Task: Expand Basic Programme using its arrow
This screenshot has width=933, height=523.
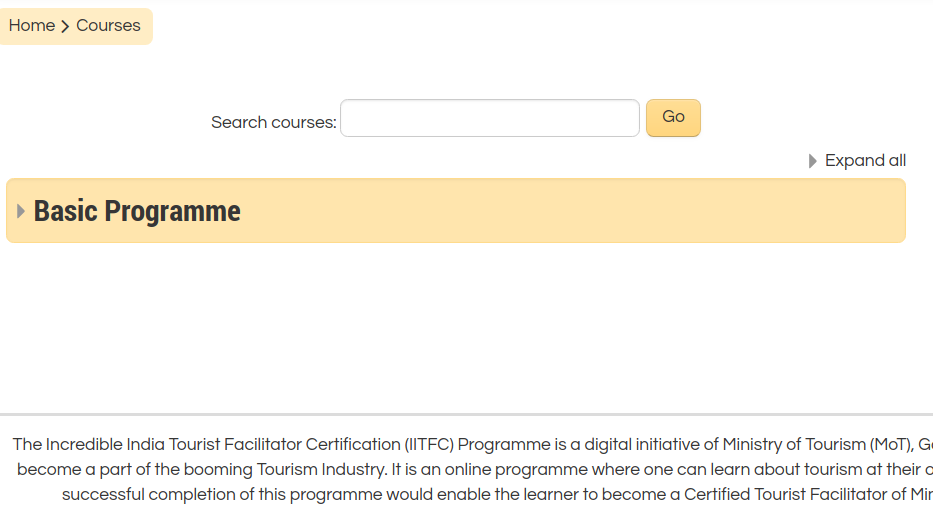Action: (21, 211)
